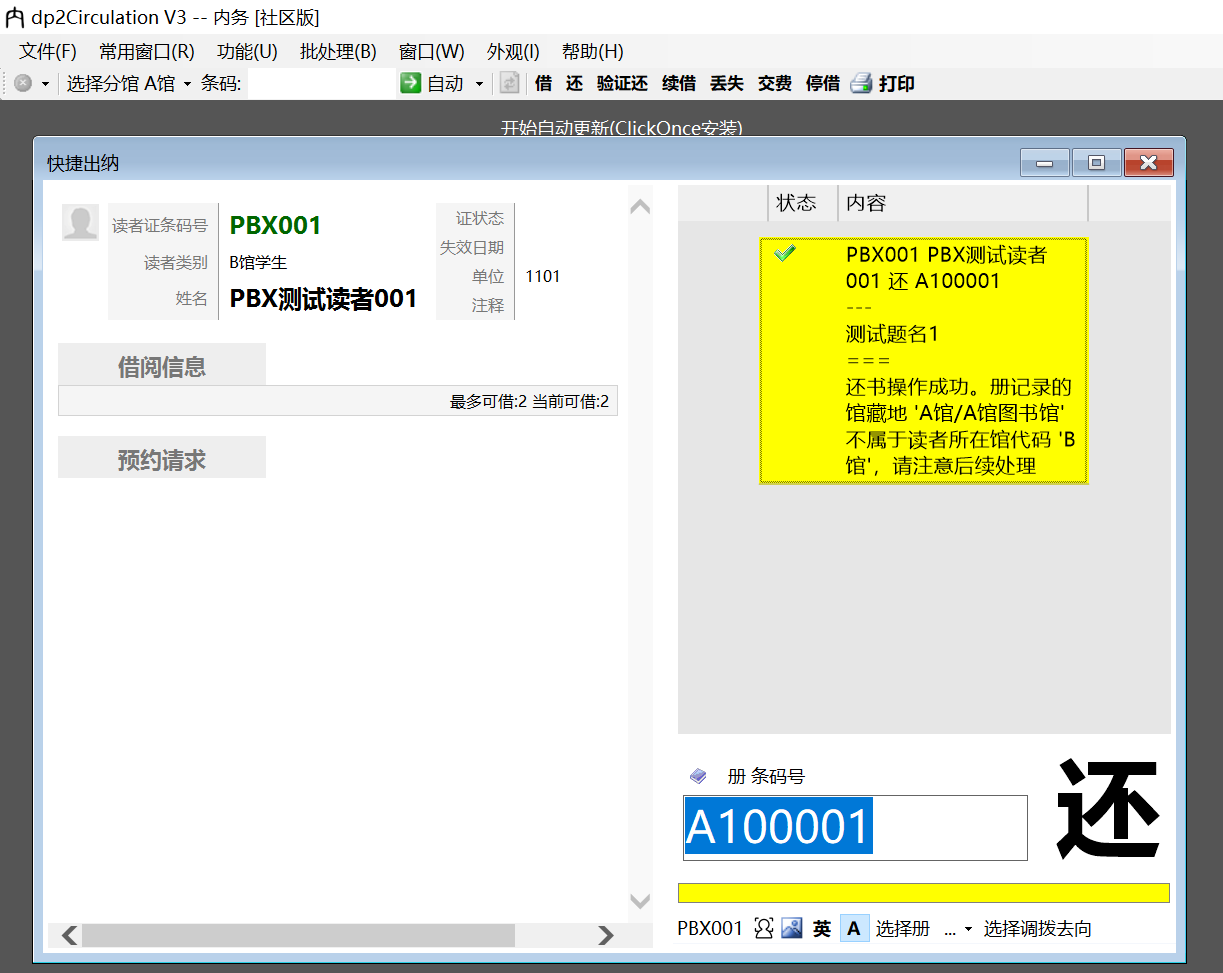
Task: Click the A100001 item barcode input field
Action: coord(855,828)
